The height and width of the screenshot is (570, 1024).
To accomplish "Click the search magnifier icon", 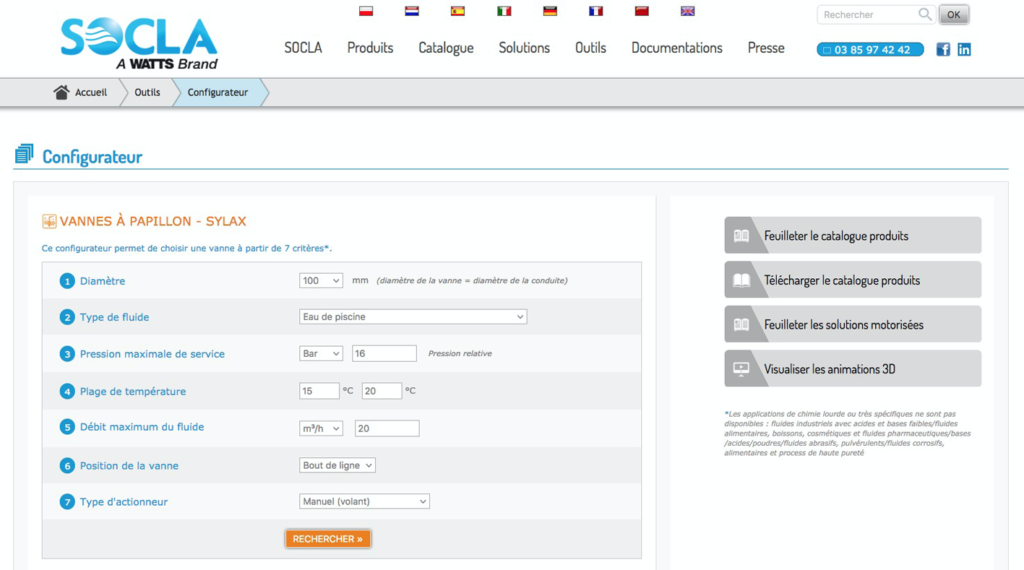I will 925,14.
